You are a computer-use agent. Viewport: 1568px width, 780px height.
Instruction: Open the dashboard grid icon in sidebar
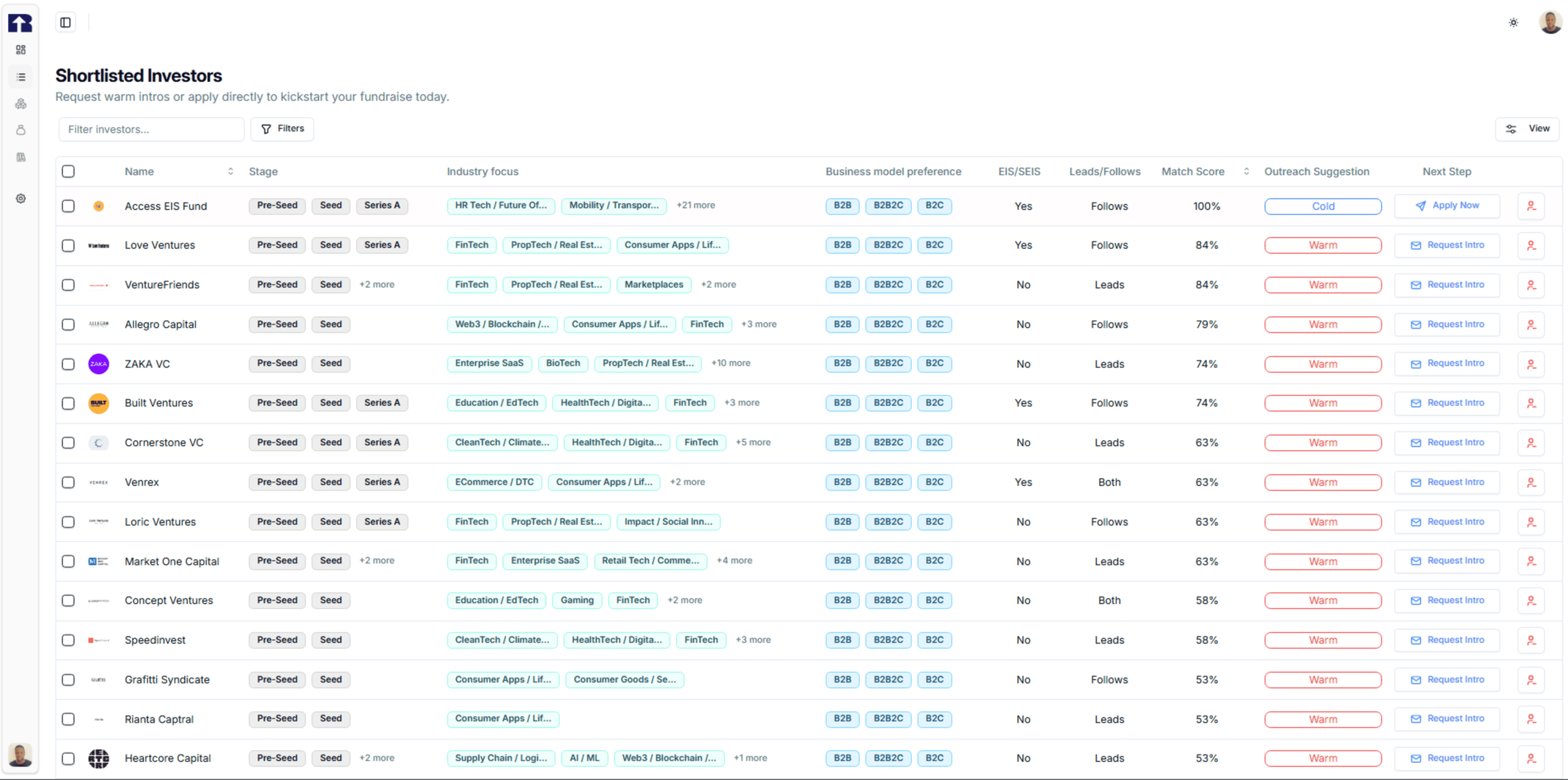pos(21,50)
